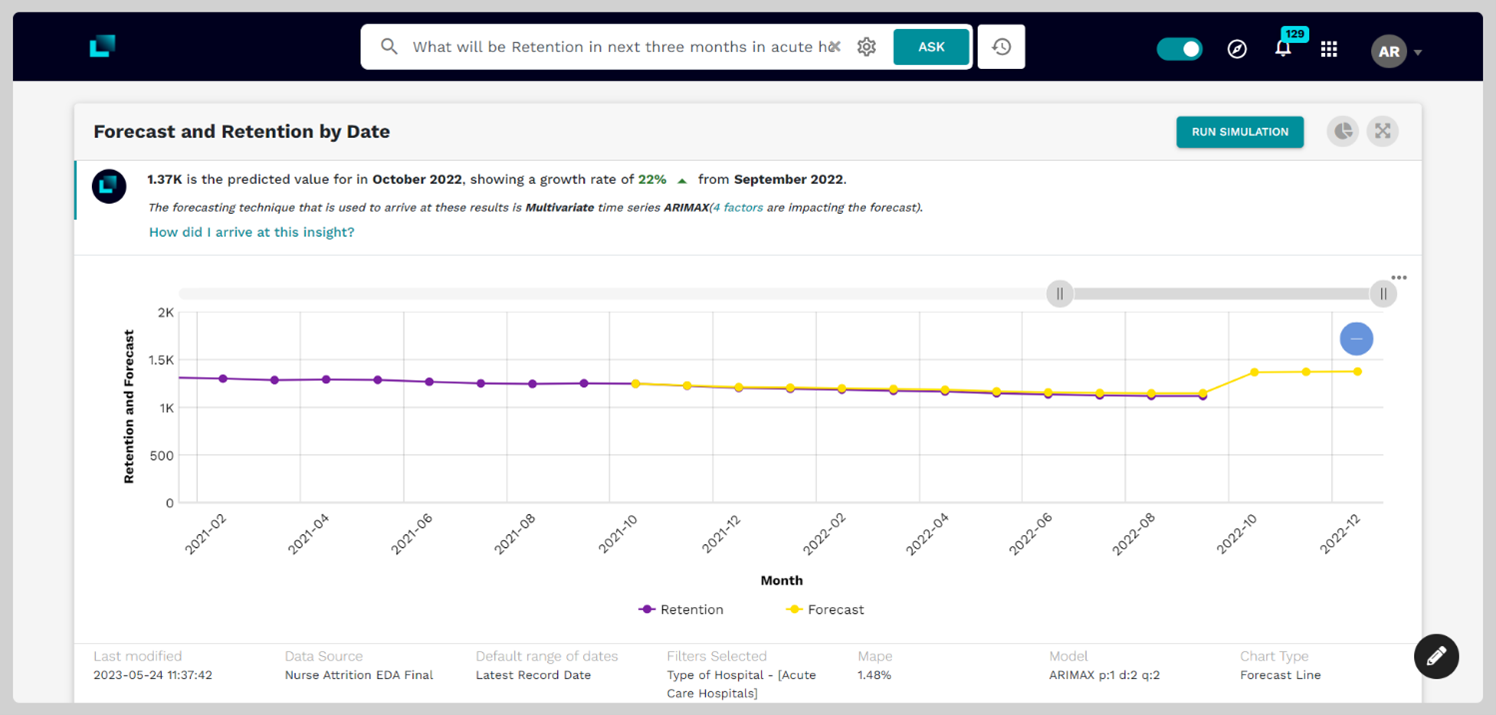The image size is (1496, 715).
Task: Click the '1.48%' Mape value
Action: 874,675
